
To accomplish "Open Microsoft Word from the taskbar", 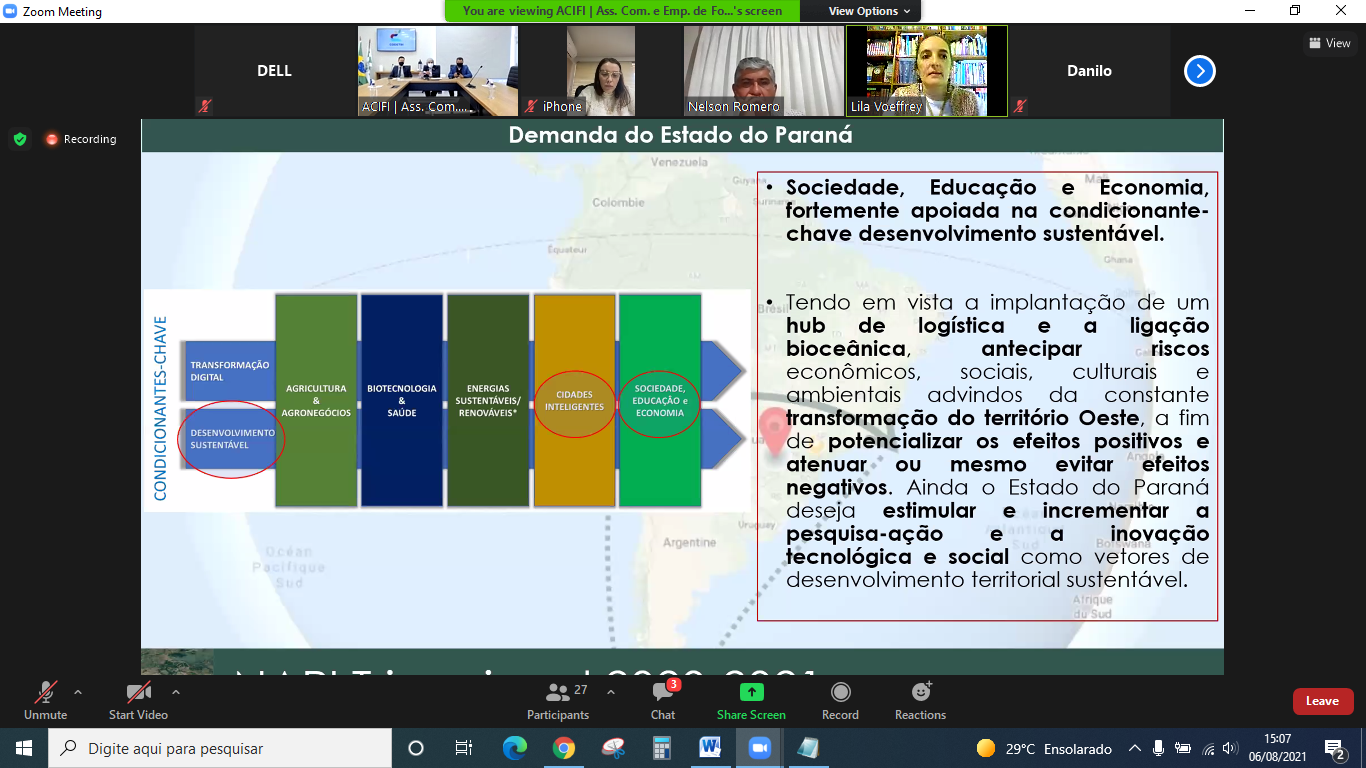I will [710, 748].
